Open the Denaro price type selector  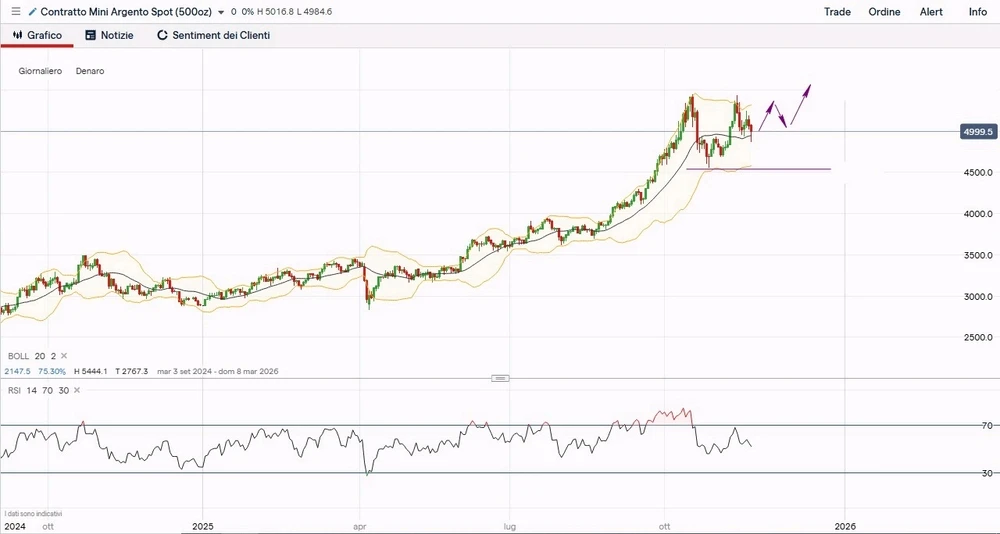[90, 71]
